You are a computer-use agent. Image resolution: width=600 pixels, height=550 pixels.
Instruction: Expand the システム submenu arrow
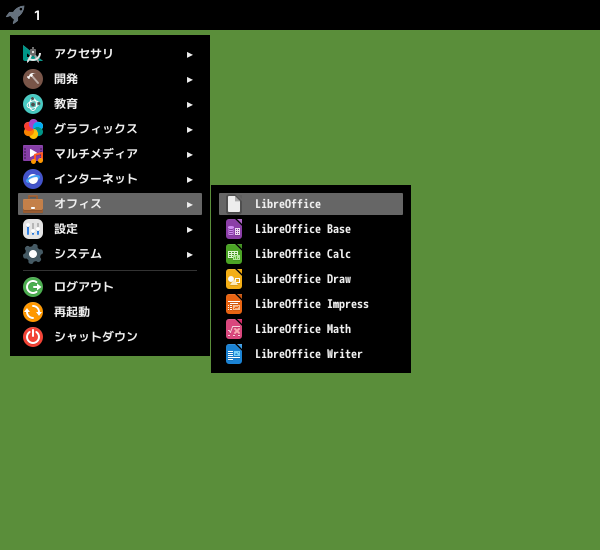(189, 255)
